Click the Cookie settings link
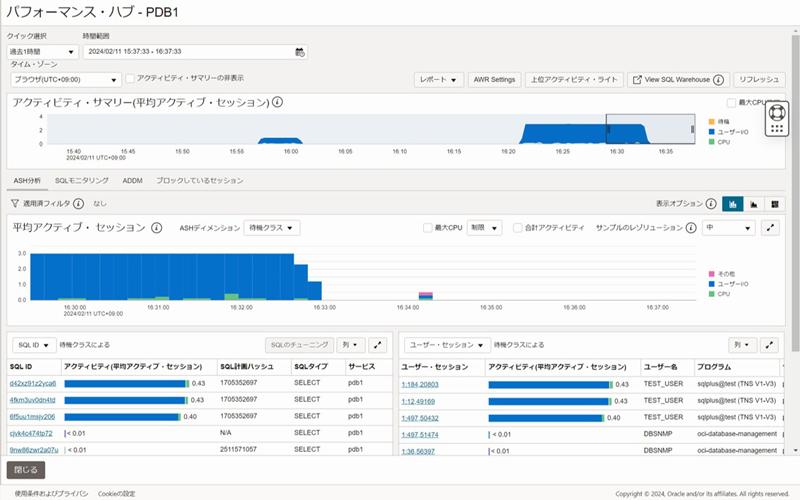Screen dimensions: 800x500 click(x=116, y=494)
